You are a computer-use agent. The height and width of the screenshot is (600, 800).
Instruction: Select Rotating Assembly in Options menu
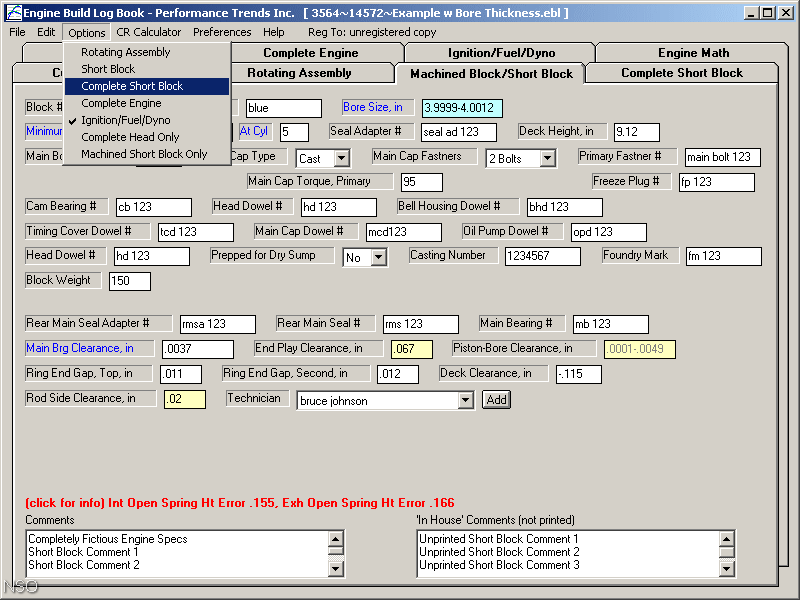[x=147, y=52]
